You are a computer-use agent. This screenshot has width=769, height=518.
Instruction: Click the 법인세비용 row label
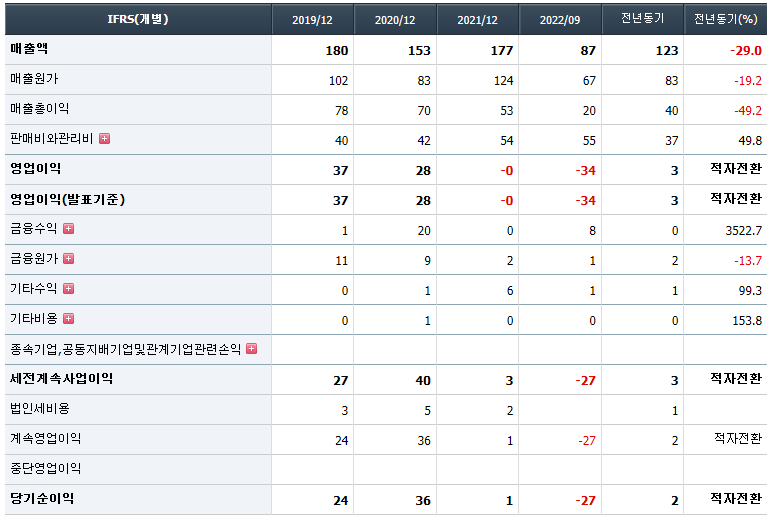[40, 409]
